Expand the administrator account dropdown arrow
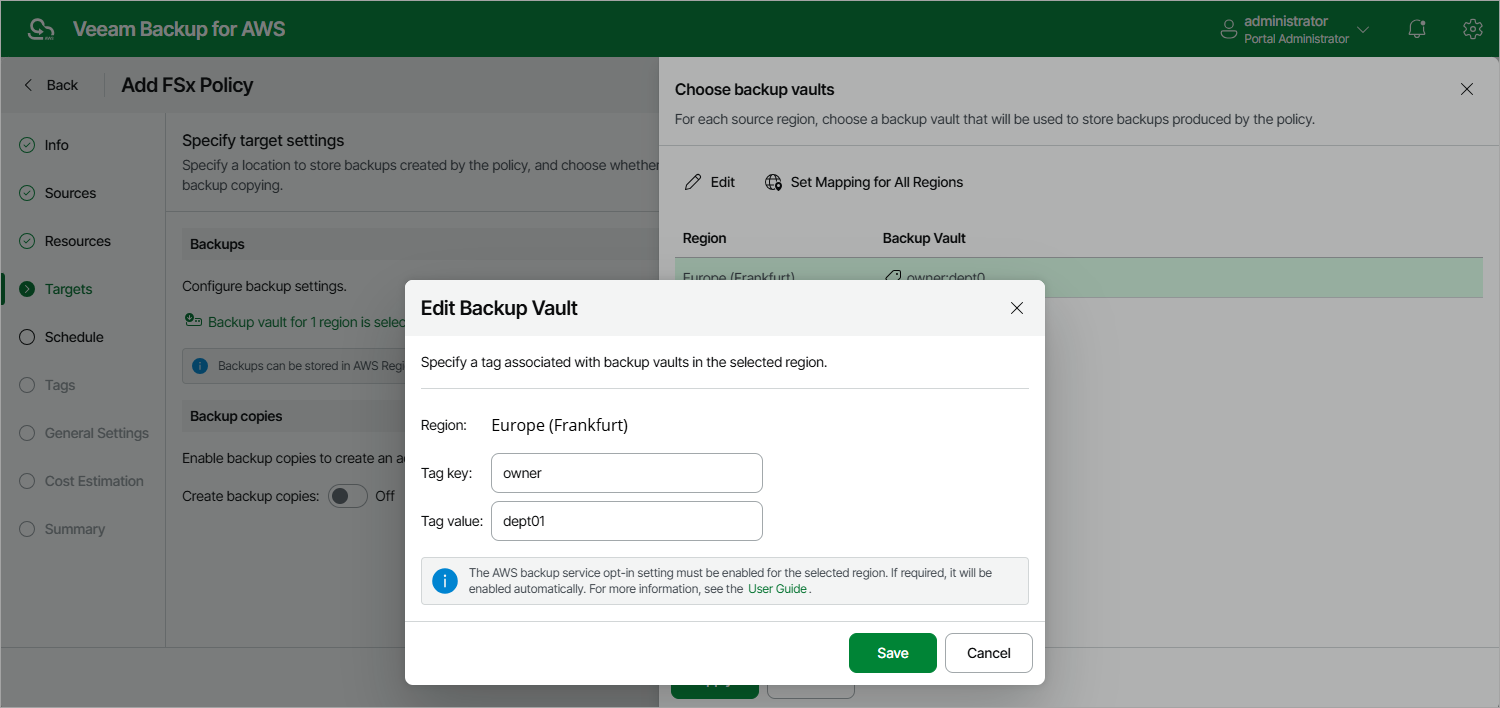Image resolution: width=1500 pixels, height=708 pixels. pos(1363,30)
